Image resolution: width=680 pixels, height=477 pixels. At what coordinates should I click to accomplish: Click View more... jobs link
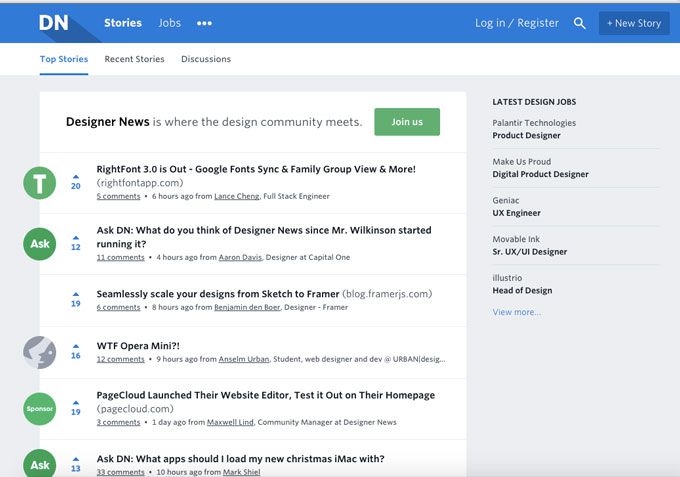coord(517,312)
